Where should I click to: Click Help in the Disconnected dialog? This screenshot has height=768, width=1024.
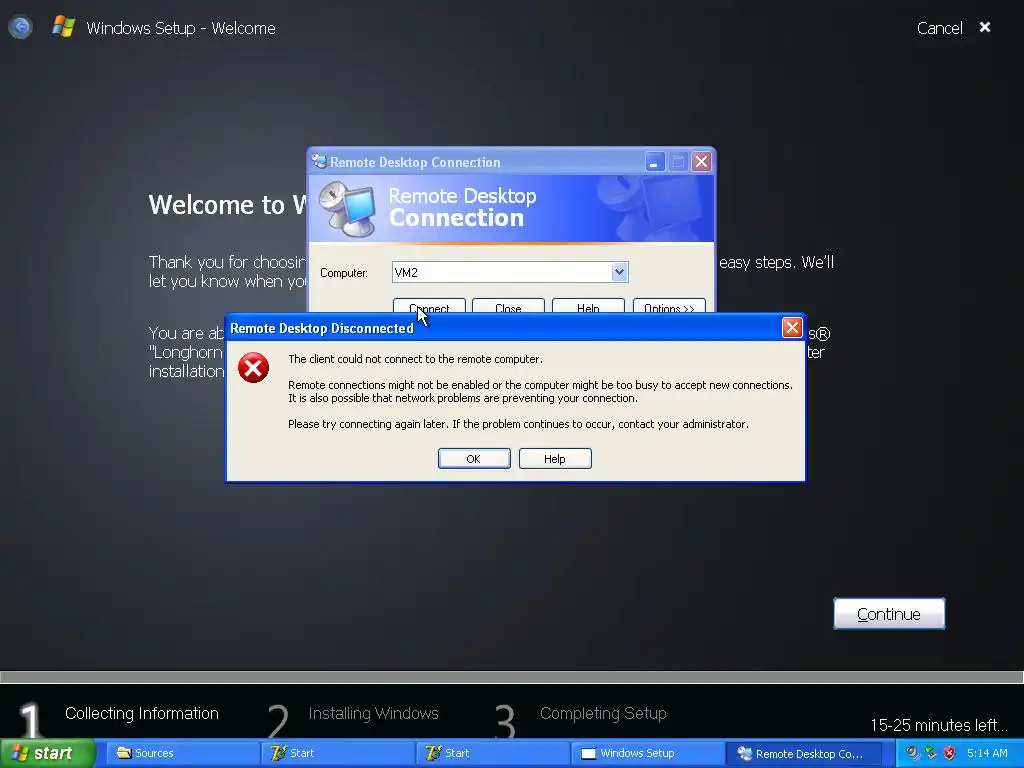(x=555, y=458)
